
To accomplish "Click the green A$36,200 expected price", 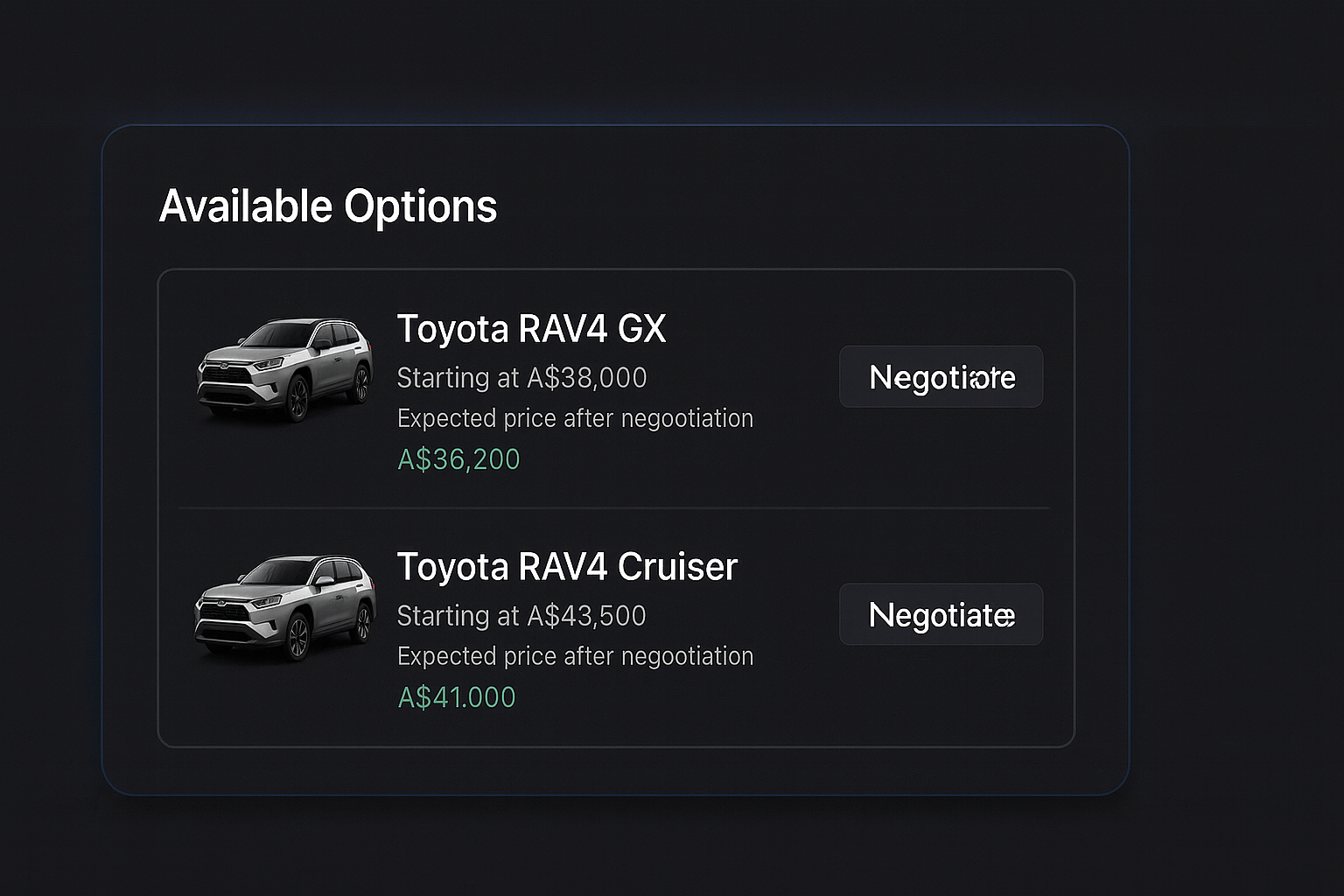I will tap(458, 459).
